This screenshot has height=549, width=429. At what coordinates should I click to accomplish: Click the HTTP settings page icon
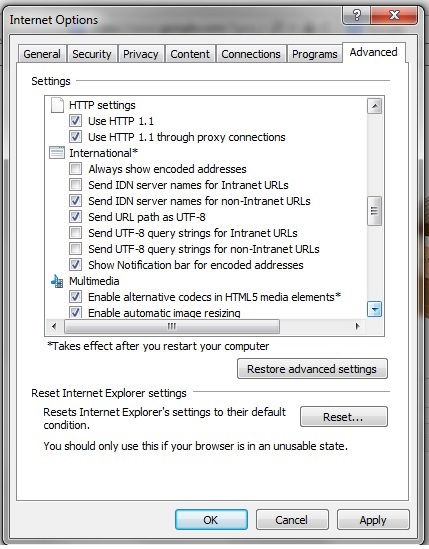point(57,105)
